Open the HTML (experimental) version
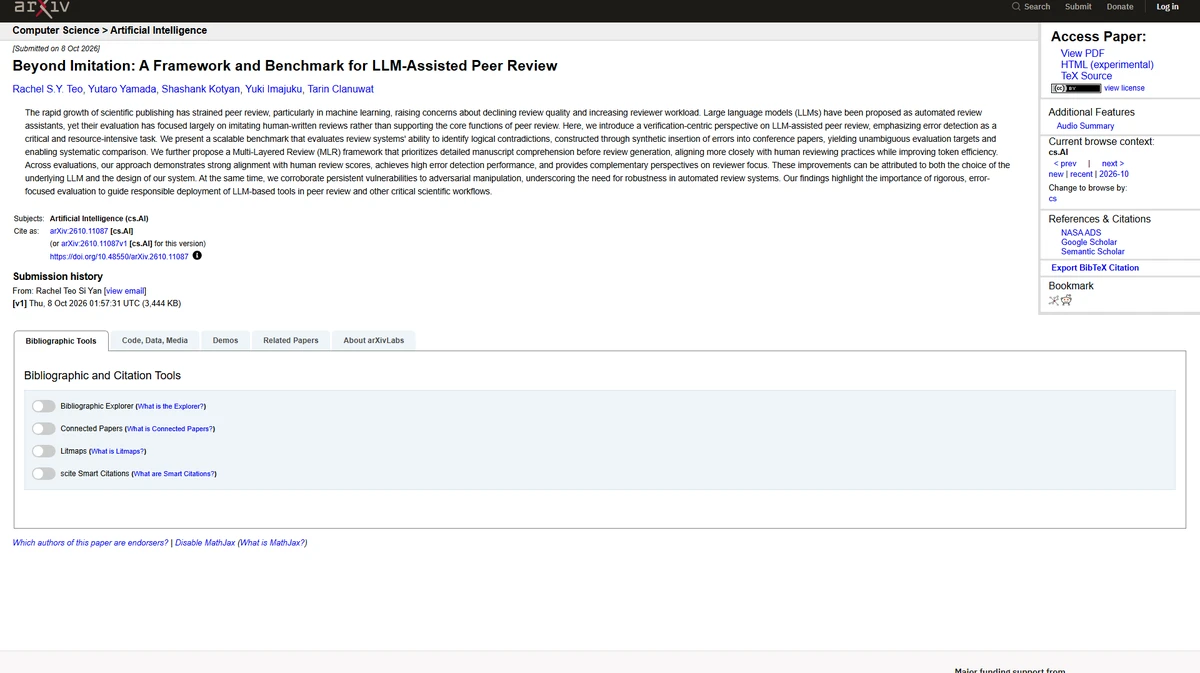The width and height of the screenshot is (1200, 673). pos(1107,65)
